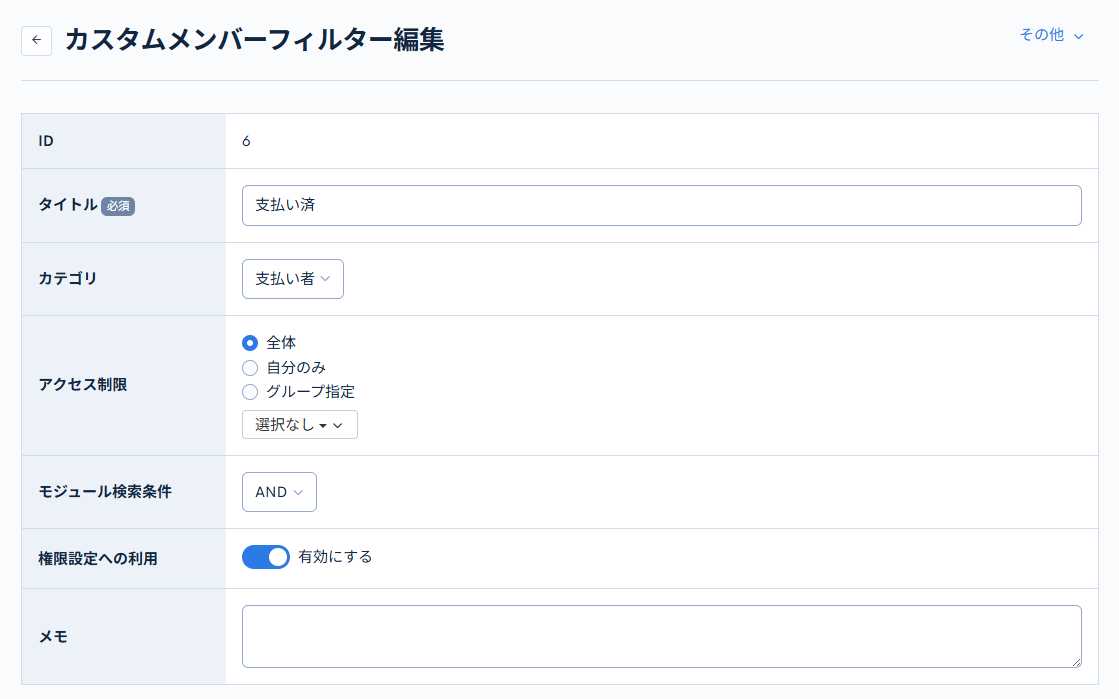This screenshot has height=699, width=1119.
Task: Click the chevron on the AND dropdown
Action: (x=300, y=491)
